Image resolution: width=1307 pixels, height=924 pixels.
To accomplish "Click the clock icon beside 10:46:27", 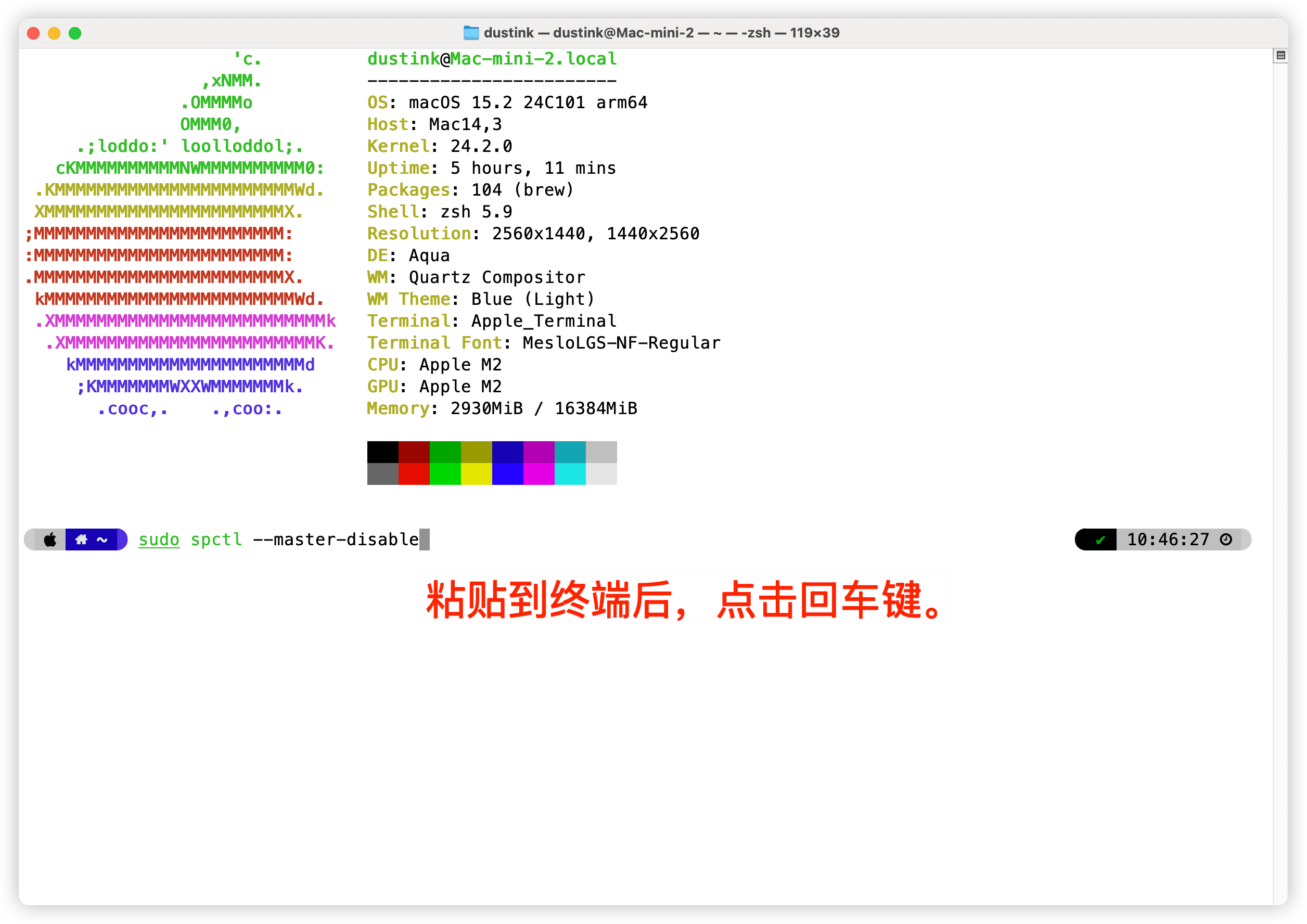I will pos(1226,539).
